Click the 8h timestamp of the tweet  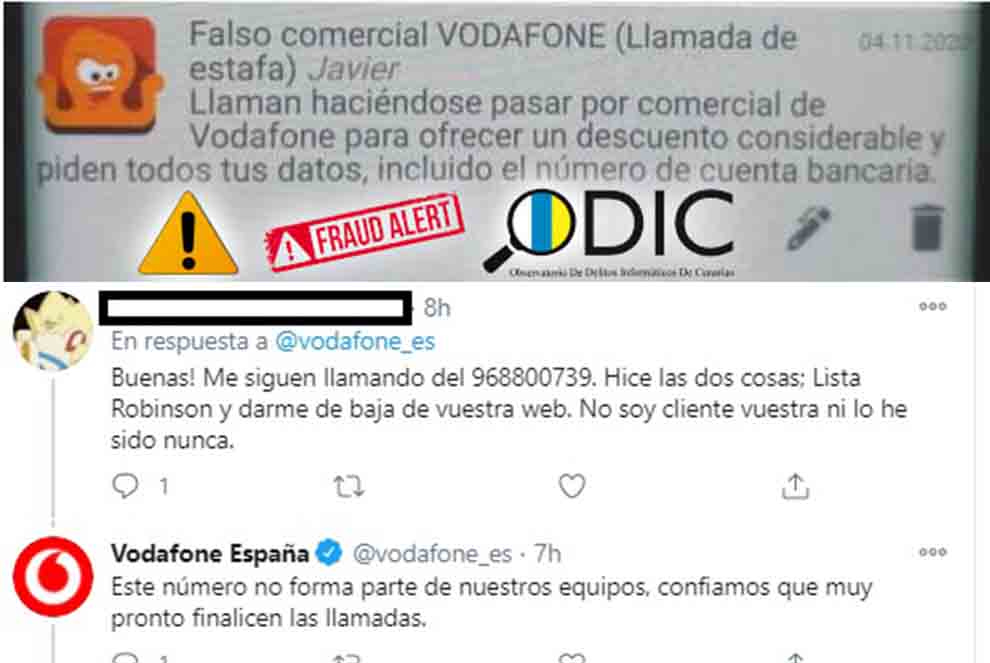coord(437,308)
